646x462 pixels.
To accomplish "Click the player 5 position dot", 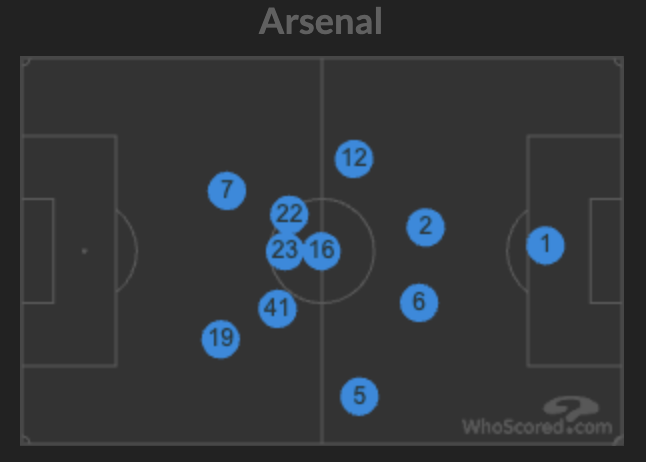I will tap(359, 397).
